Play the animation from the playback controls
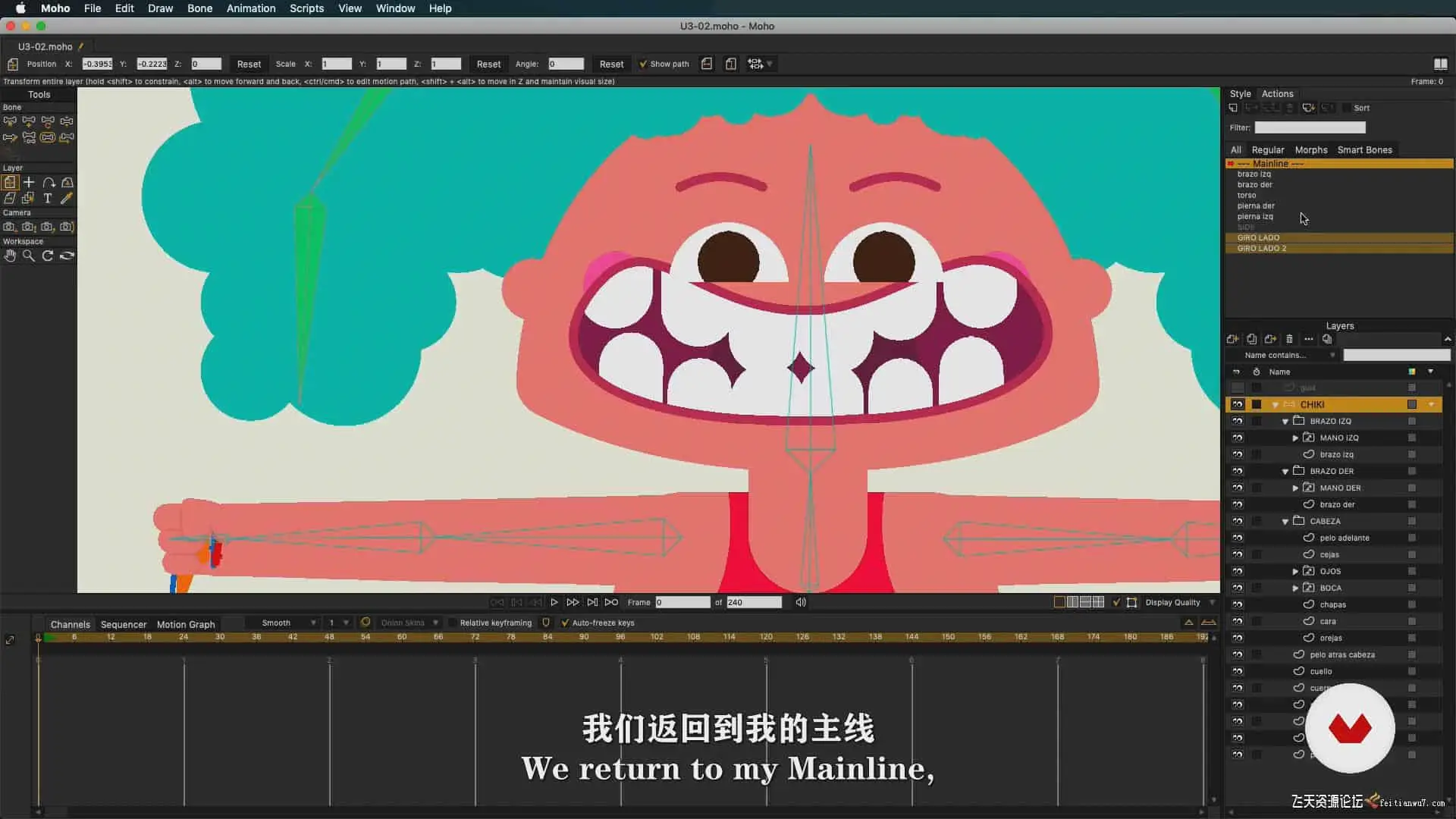The image size is (1456, 819). (554, 602)
